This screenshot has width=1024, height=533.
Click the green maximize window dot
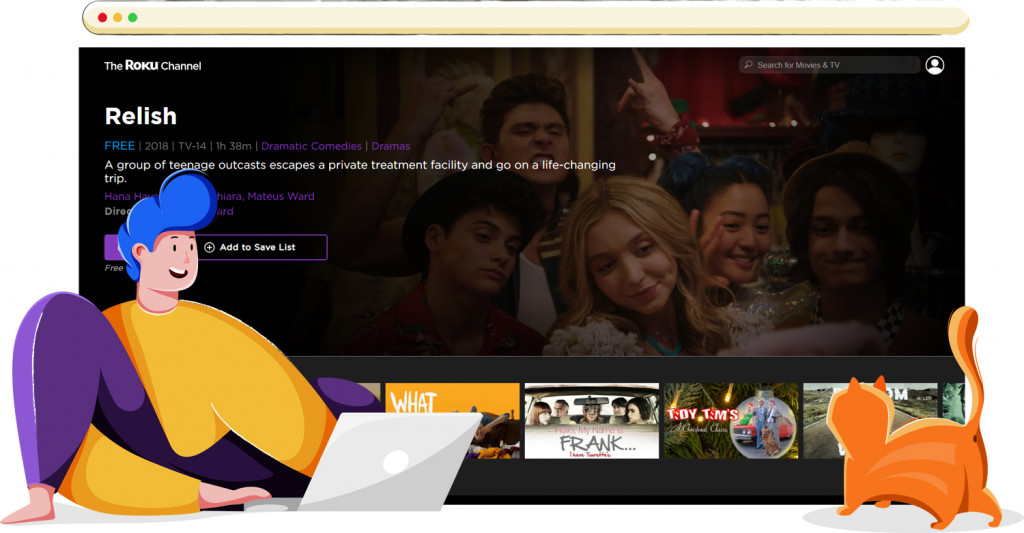click(x=133, y=18)
